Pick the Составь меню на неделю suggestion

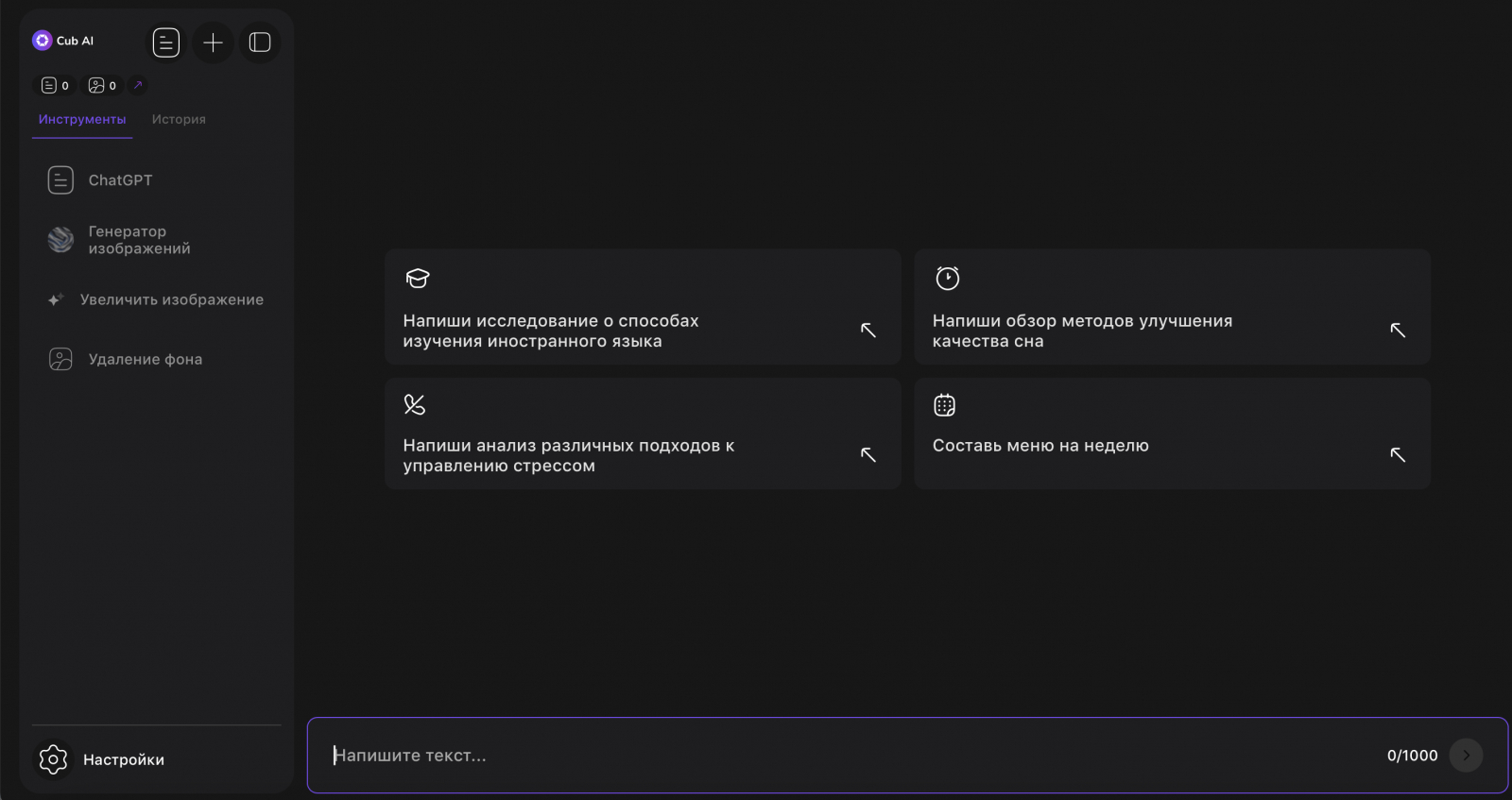point(1172,434)
